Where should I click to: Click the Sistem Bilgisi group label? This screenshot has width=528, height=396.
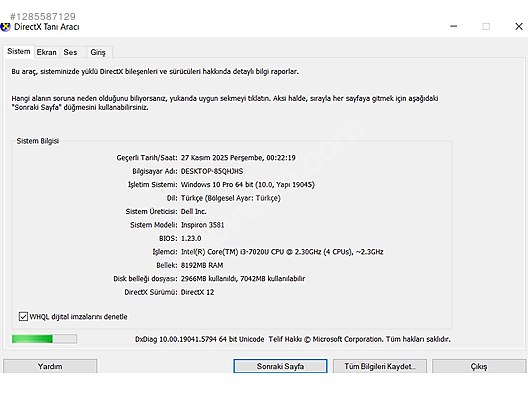(38, 141)
